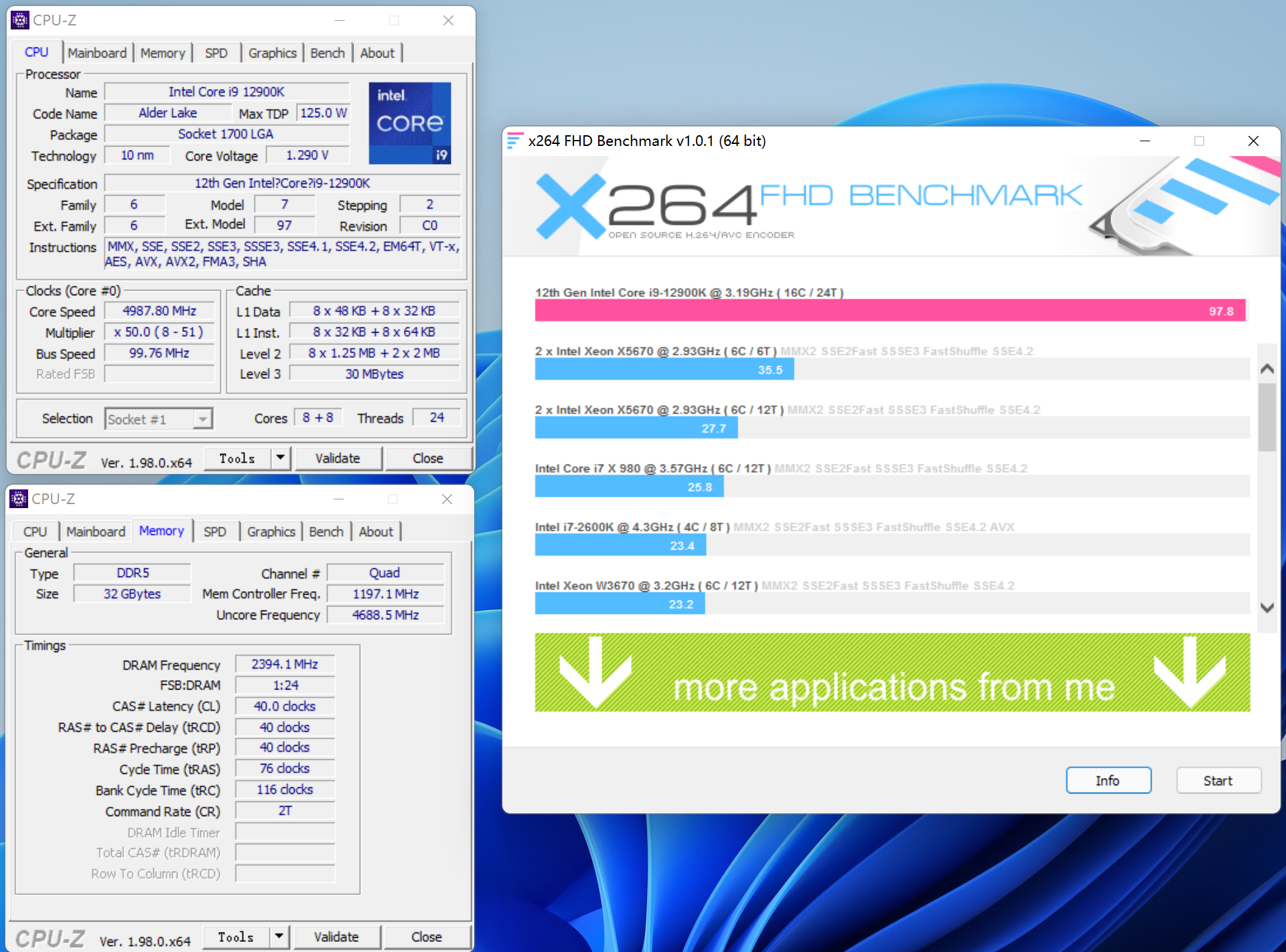1286x952 pixels.
Task: Click Validate button in upper CPU-Z window
Action: click(x=338, y=459)
